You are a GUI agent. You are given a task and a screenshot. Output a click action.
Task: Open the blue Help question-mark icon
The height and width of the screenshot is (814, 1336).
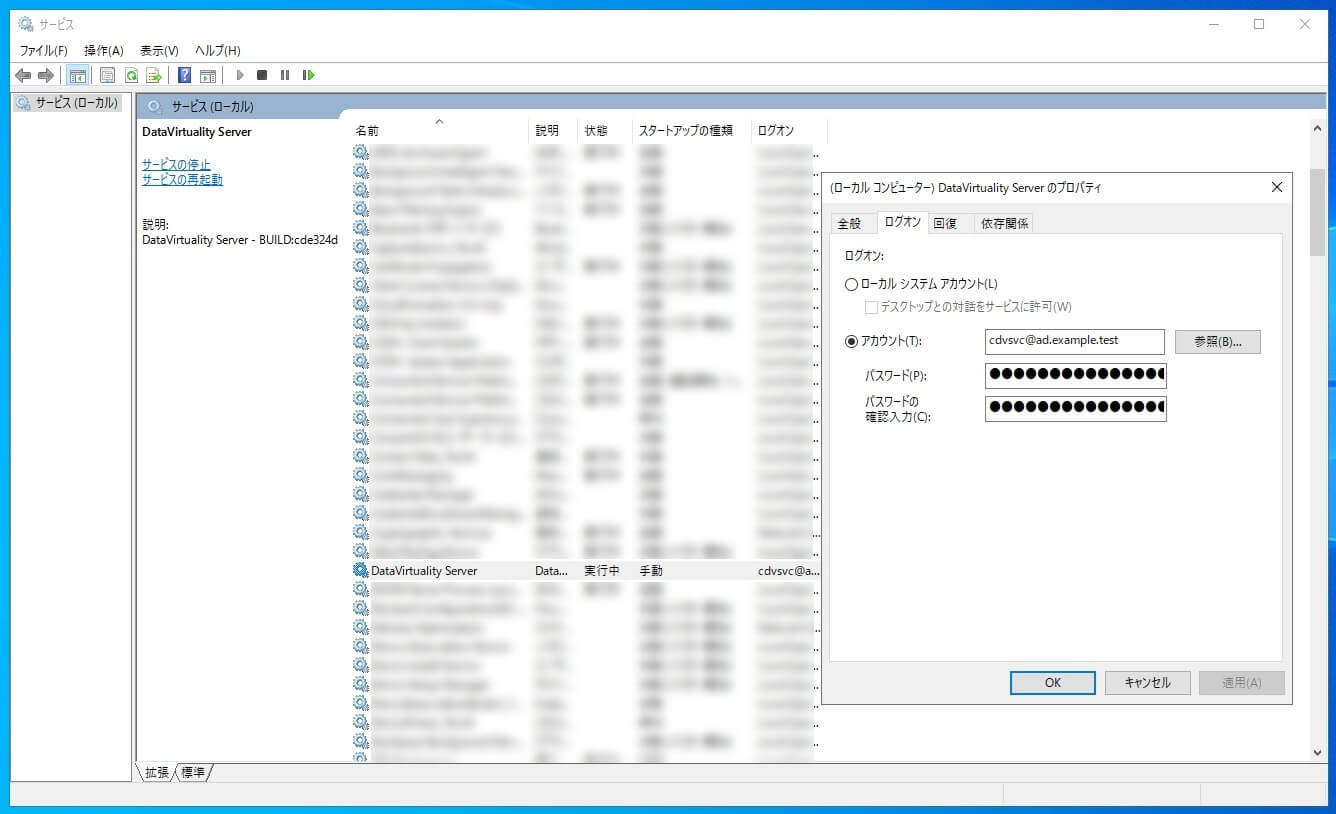[185, 75]
